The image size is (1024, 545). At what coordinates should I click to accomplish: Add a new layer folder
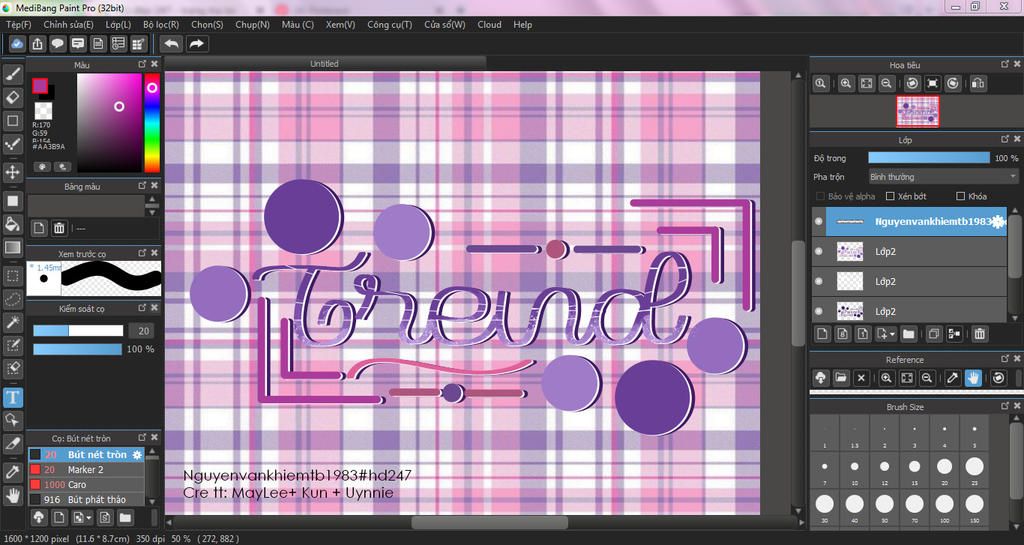908,334
